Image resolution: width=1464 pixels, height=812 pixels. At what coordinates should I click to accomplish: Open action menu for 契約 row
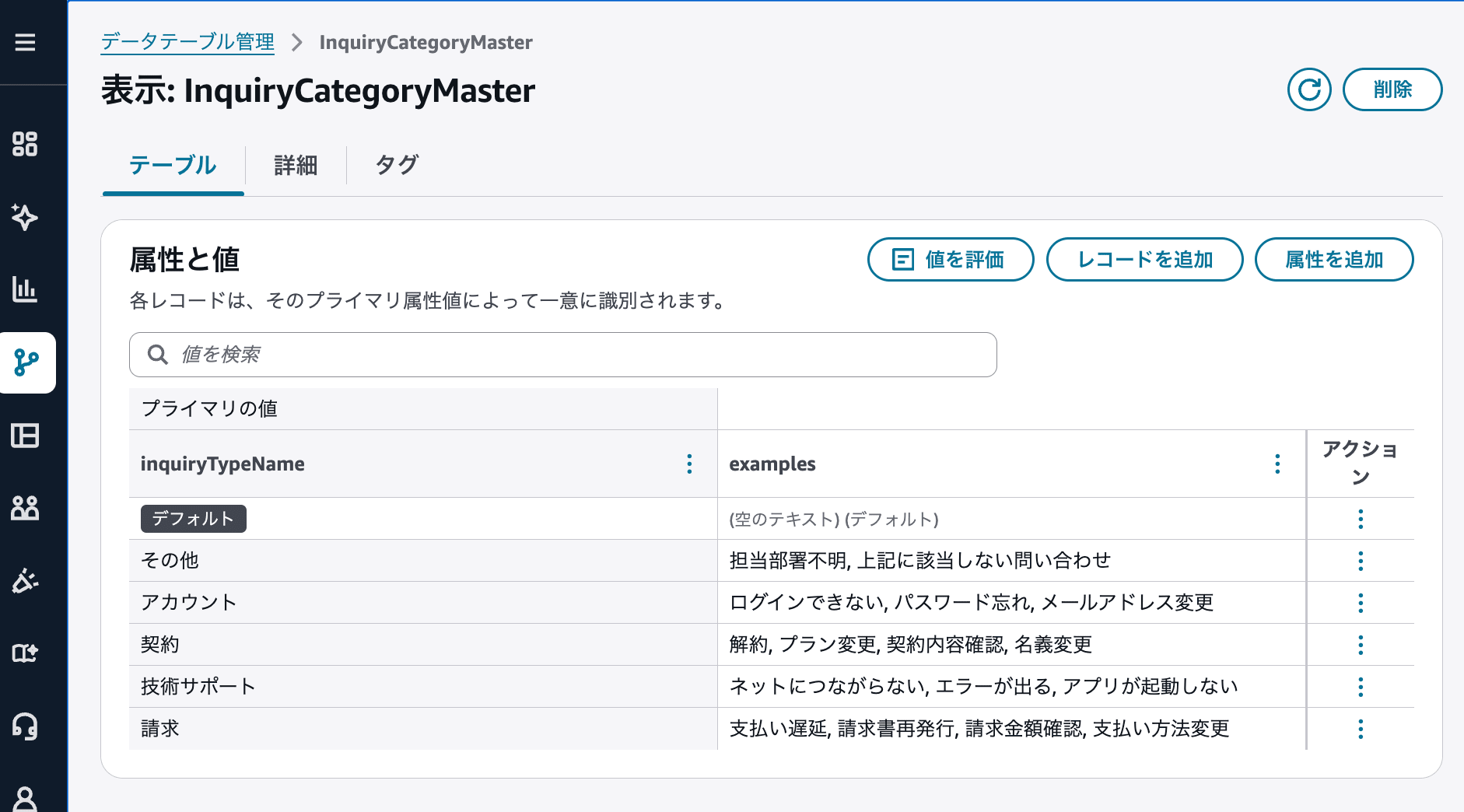(1361, 645)
